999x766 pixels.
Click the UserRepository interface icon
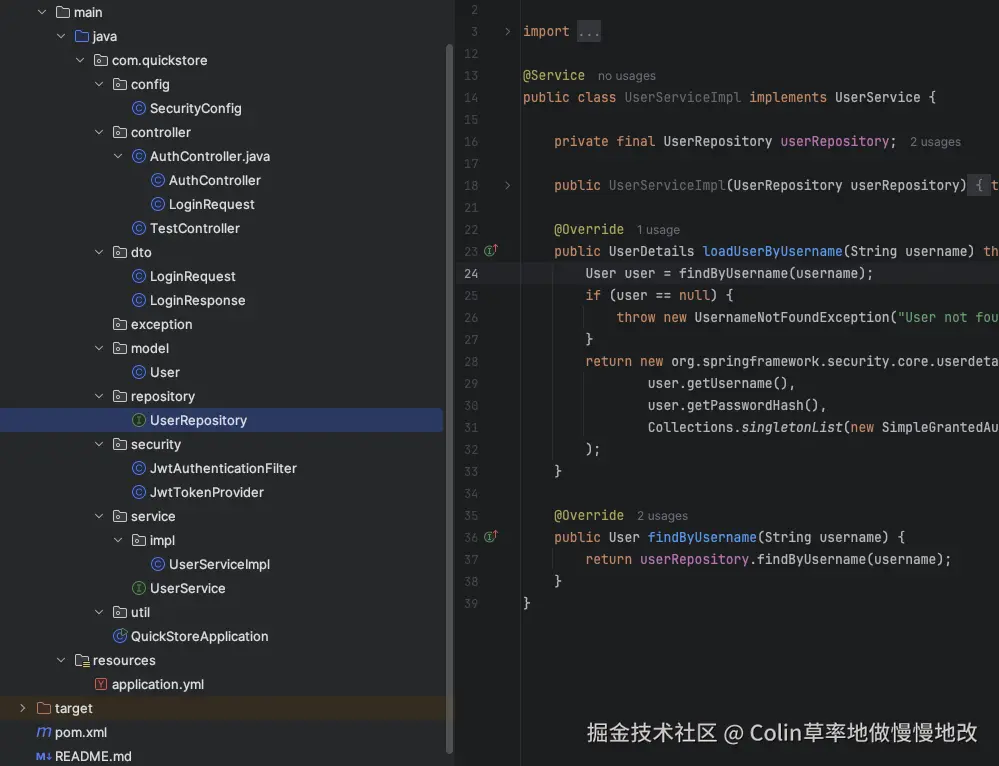139,420
